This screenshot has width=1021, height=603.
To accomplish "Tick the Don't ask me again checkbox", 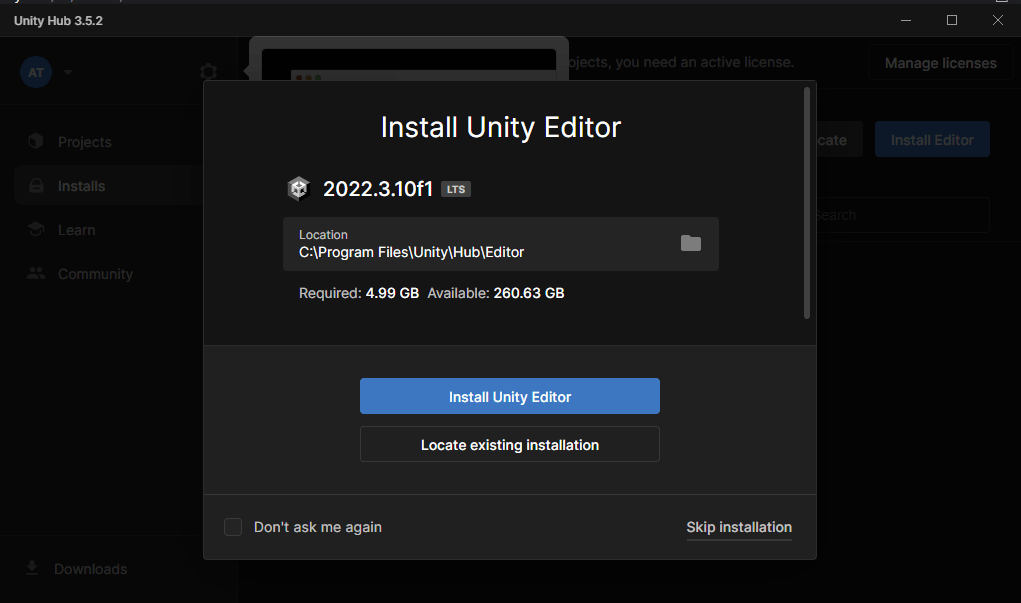I will pyautogui.click(x=233, y=527).
